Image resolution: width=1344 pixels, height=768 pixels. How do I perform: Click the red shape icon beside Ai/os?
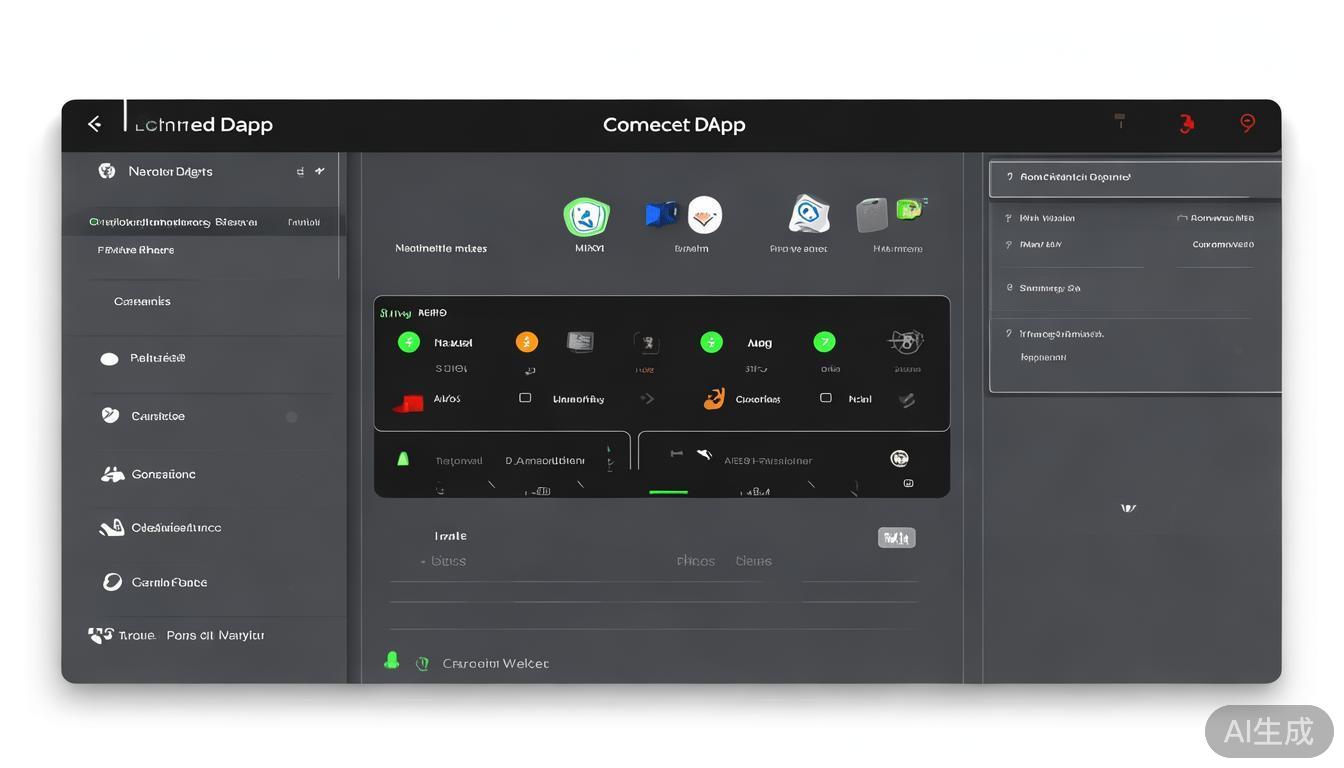coord(408,402)
